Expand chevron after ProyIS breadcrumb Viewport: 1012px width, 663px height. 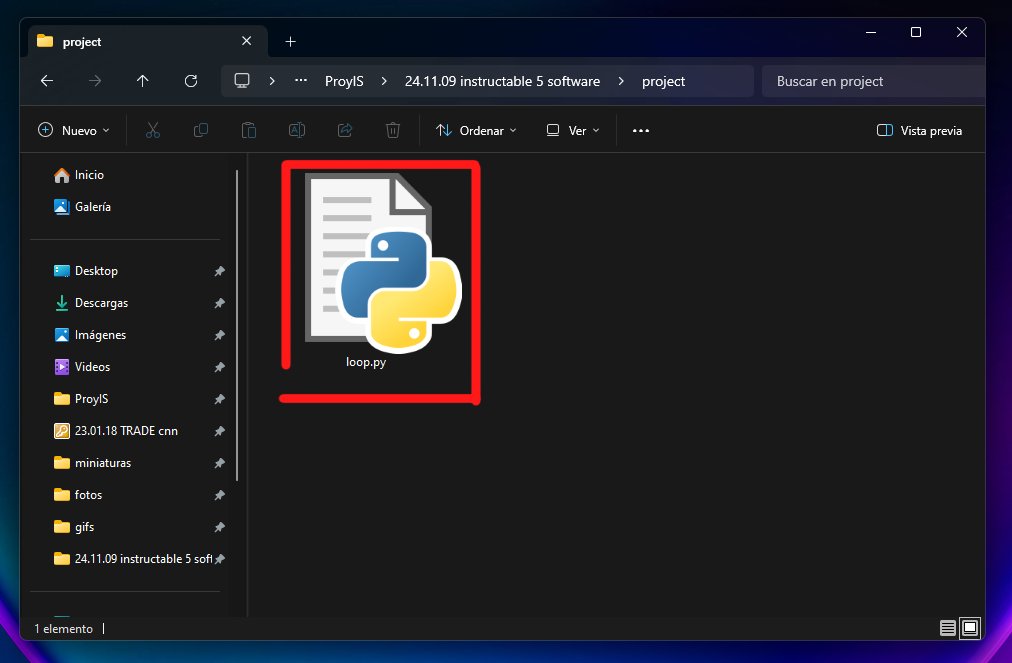click(385, 81)
